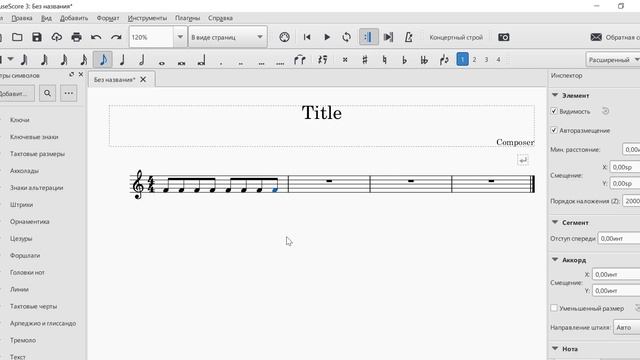Select voice 2

click(474, 60)
